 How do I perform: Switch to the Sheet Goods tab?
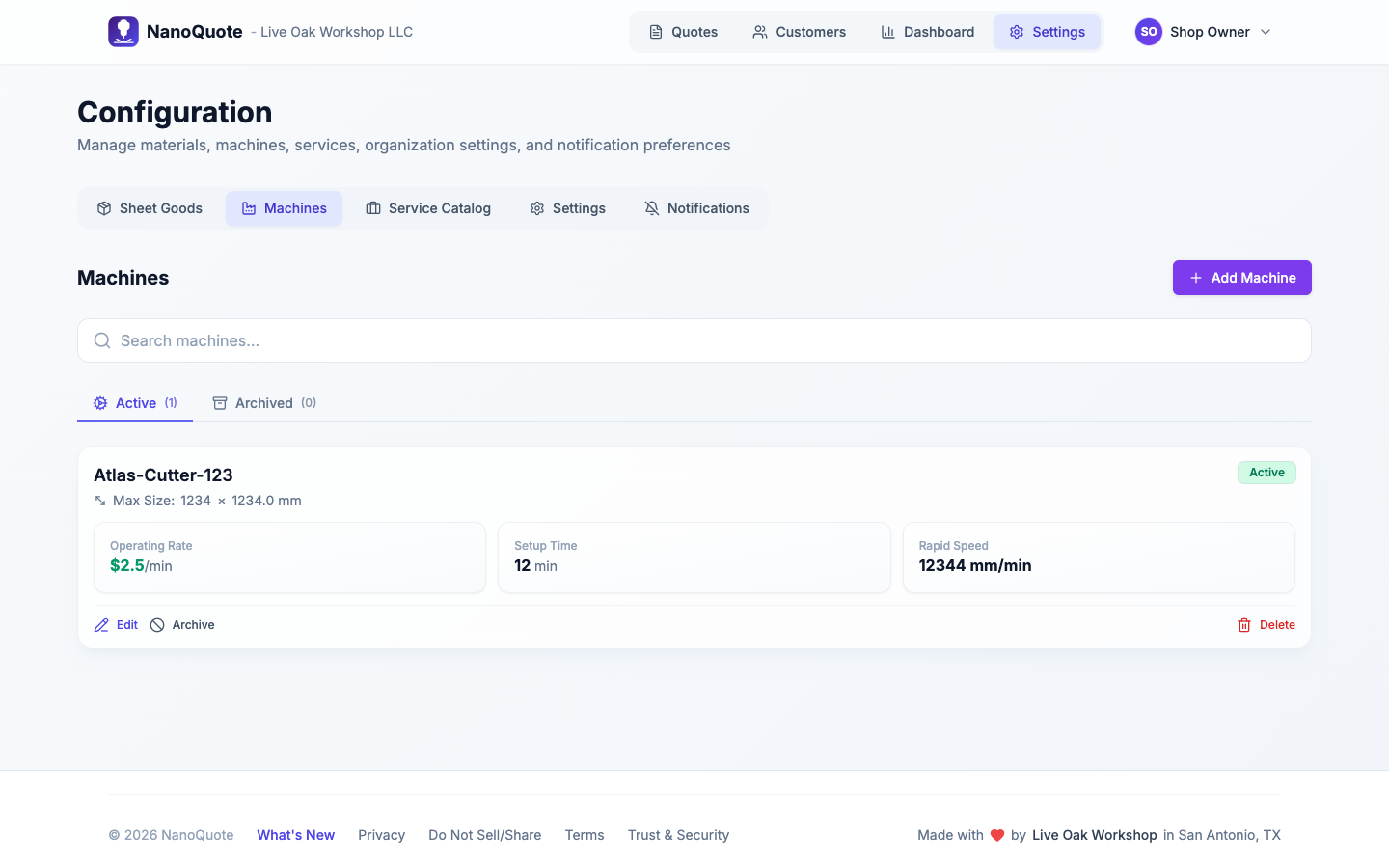150,208
